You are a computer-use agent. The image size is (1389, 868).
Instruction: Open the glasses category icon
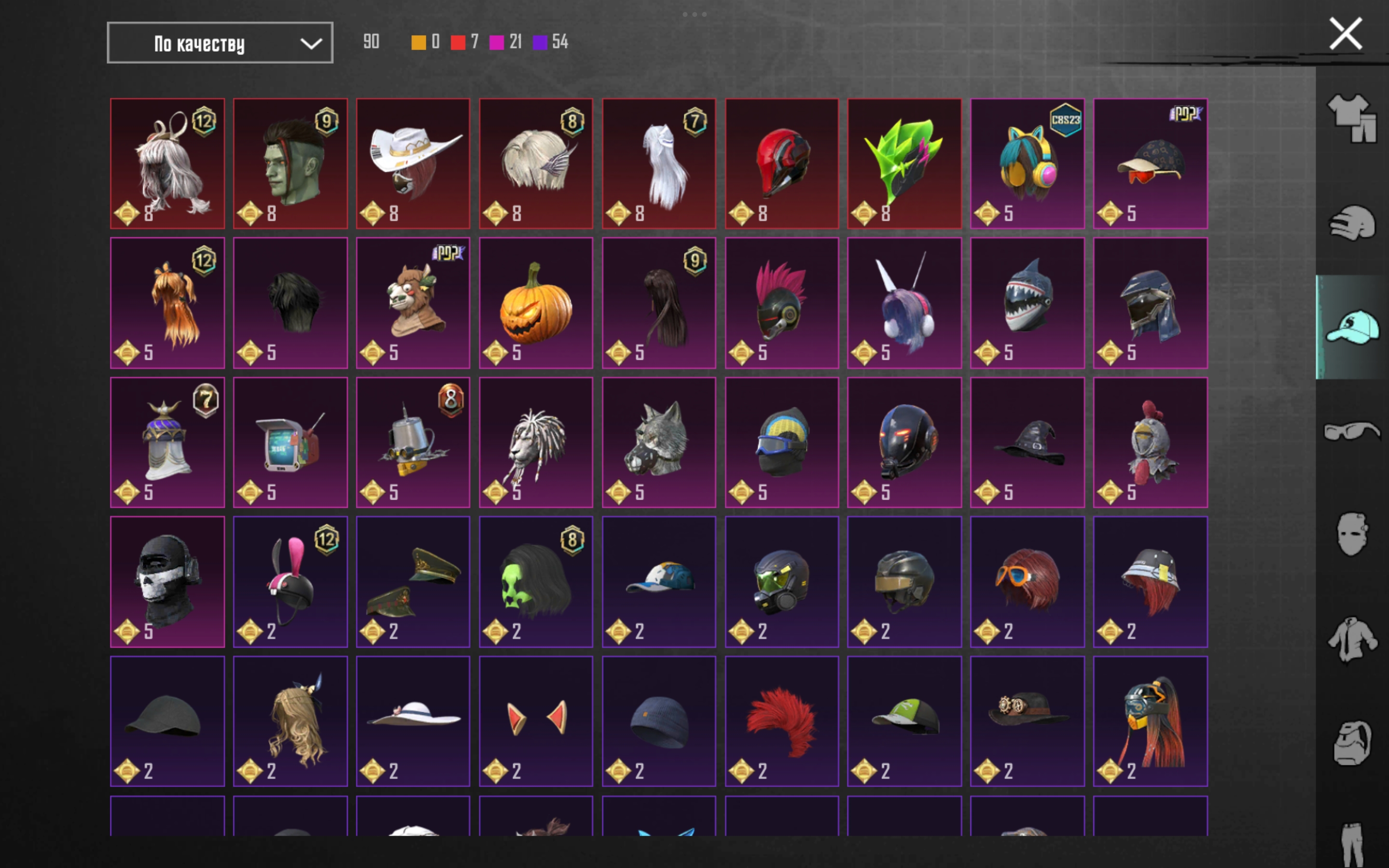[x=1352, y=431]
